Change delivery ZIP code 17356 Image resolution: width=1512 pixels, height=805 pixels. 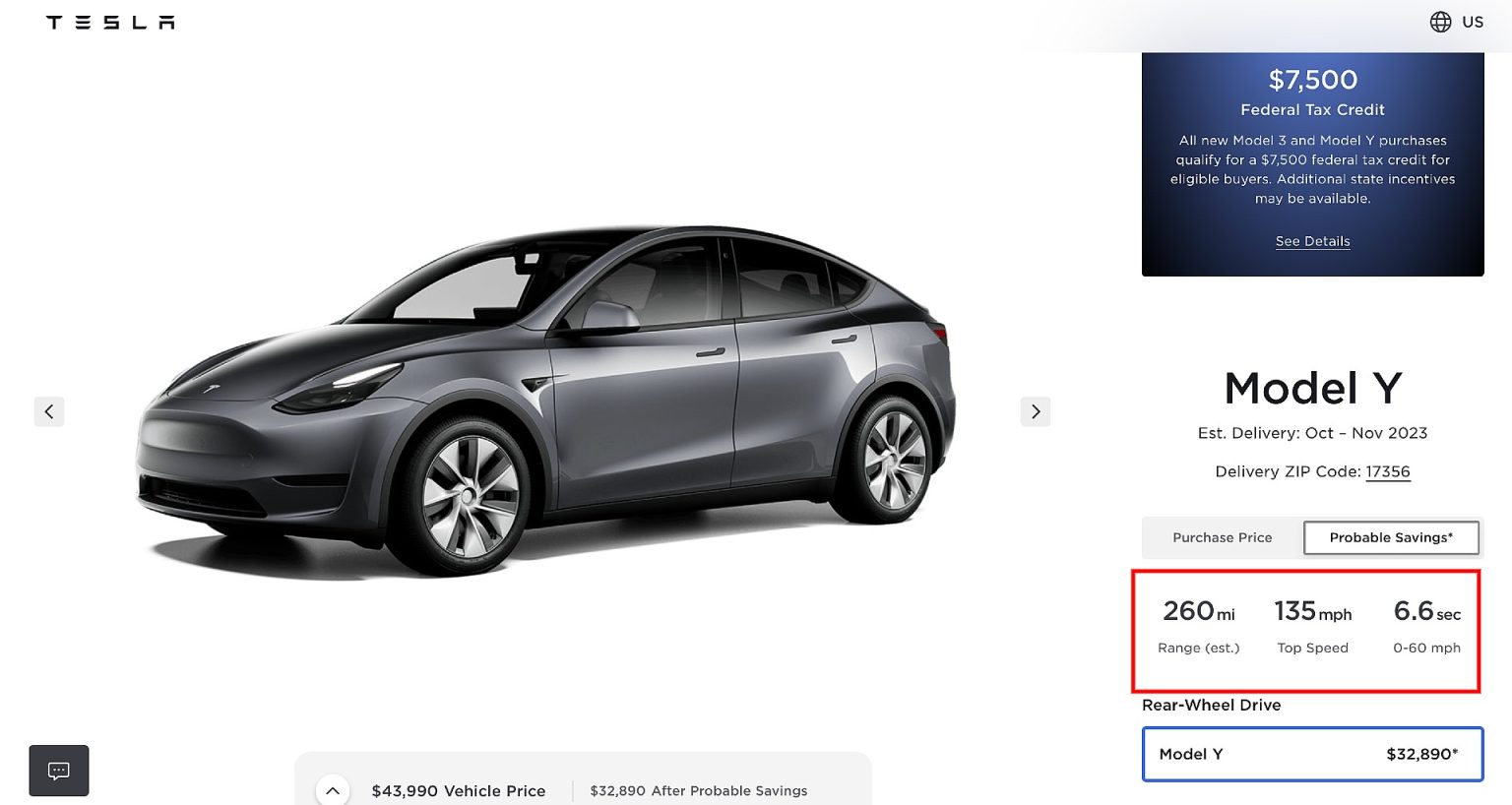[x=1388, y=471]
